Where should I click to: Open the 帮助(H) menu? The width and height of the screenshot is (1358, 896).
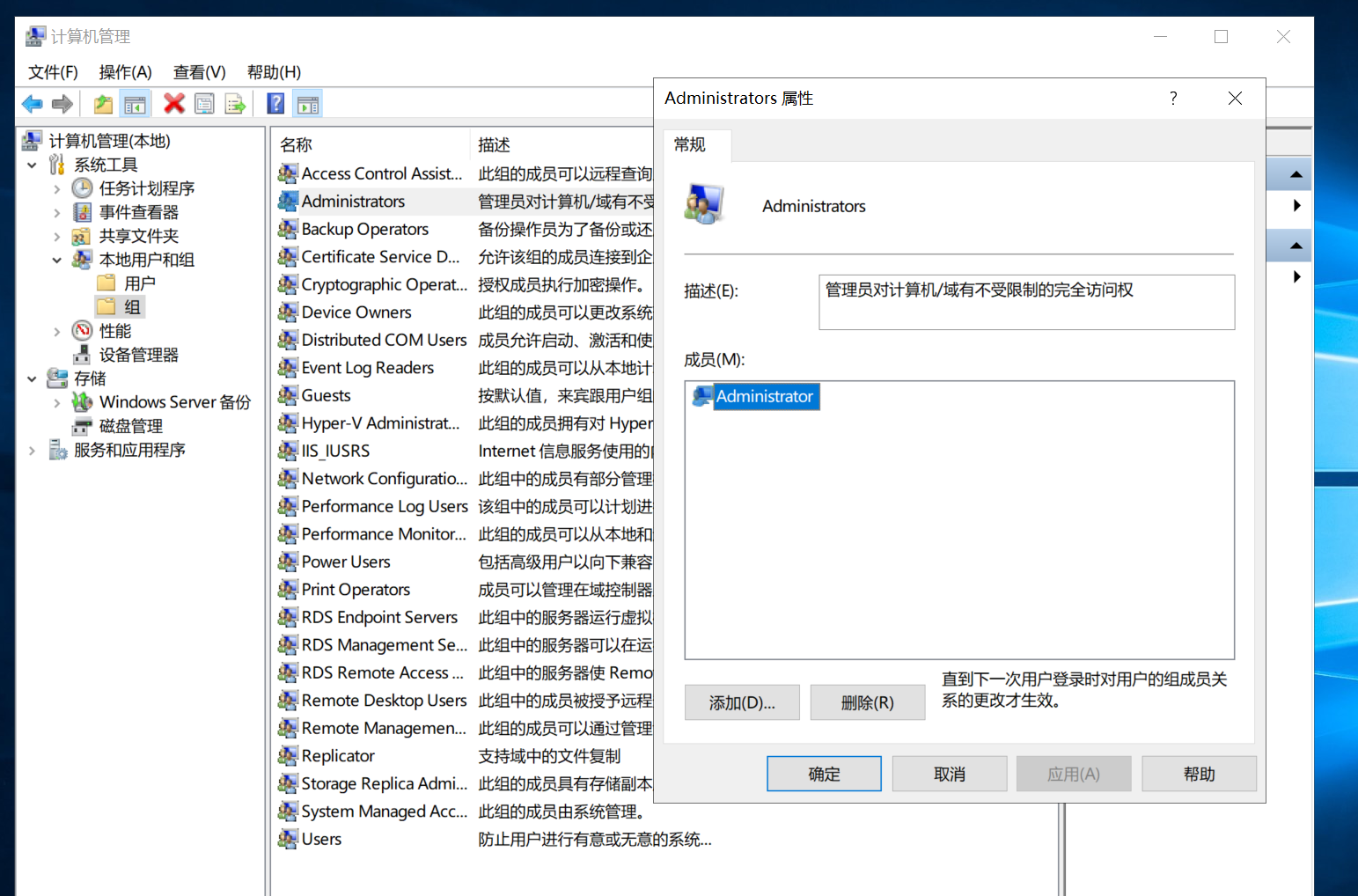(274, 72)
